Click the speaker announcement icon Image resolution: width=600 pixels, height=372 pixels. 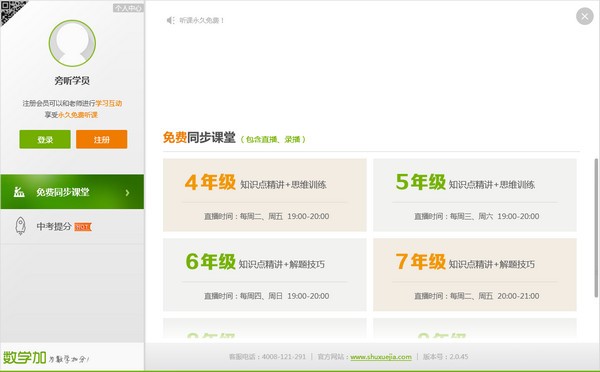[x=171, y=20]
